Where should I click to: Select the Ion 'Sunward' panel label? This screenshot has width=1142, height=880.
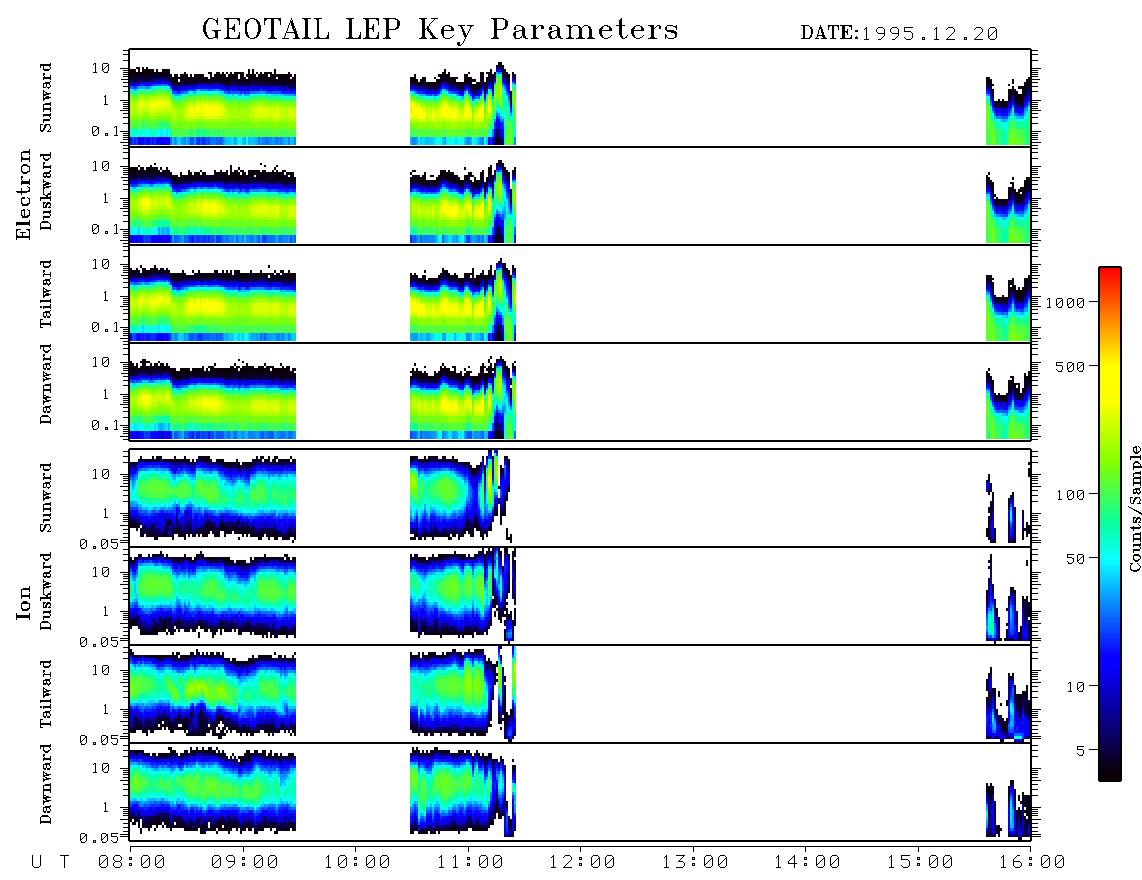(46, 497)
